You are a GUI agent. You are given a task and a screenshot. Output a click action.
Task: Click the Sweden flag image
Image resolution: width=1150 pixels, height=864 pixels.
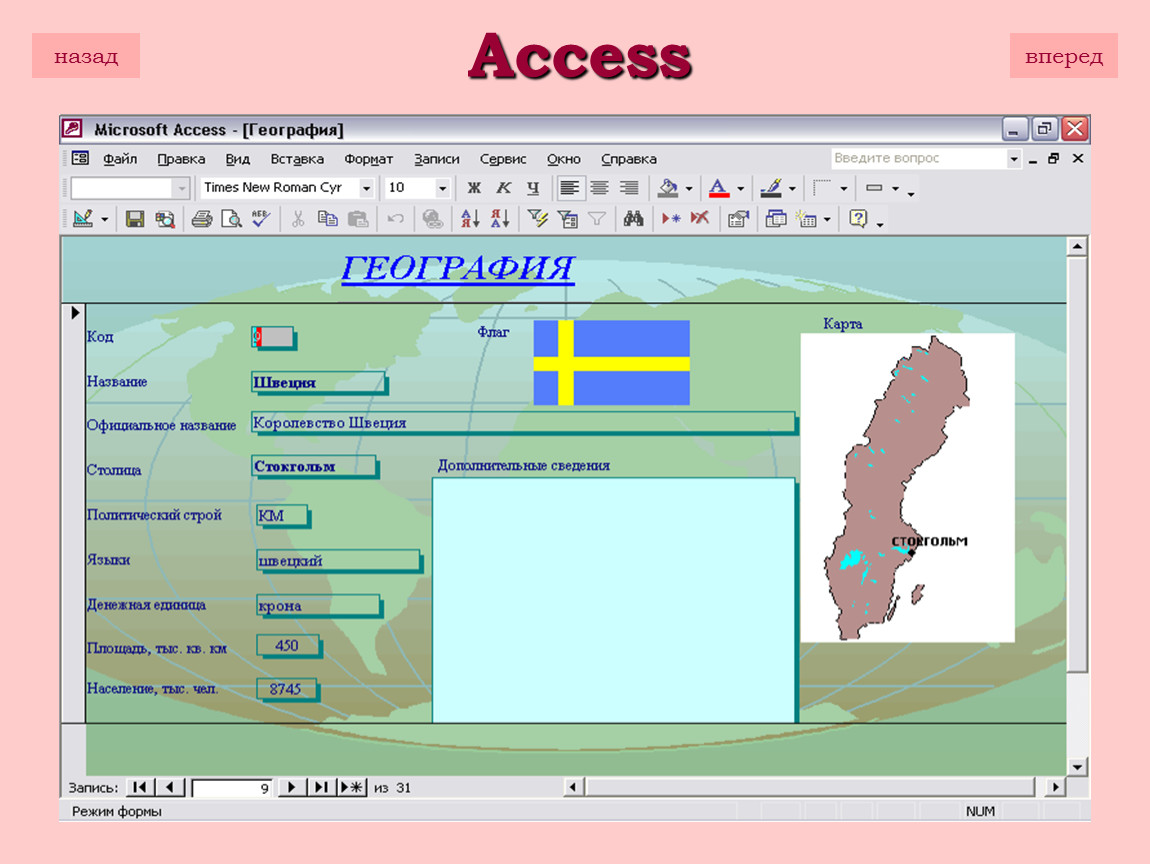coord(612,362)
